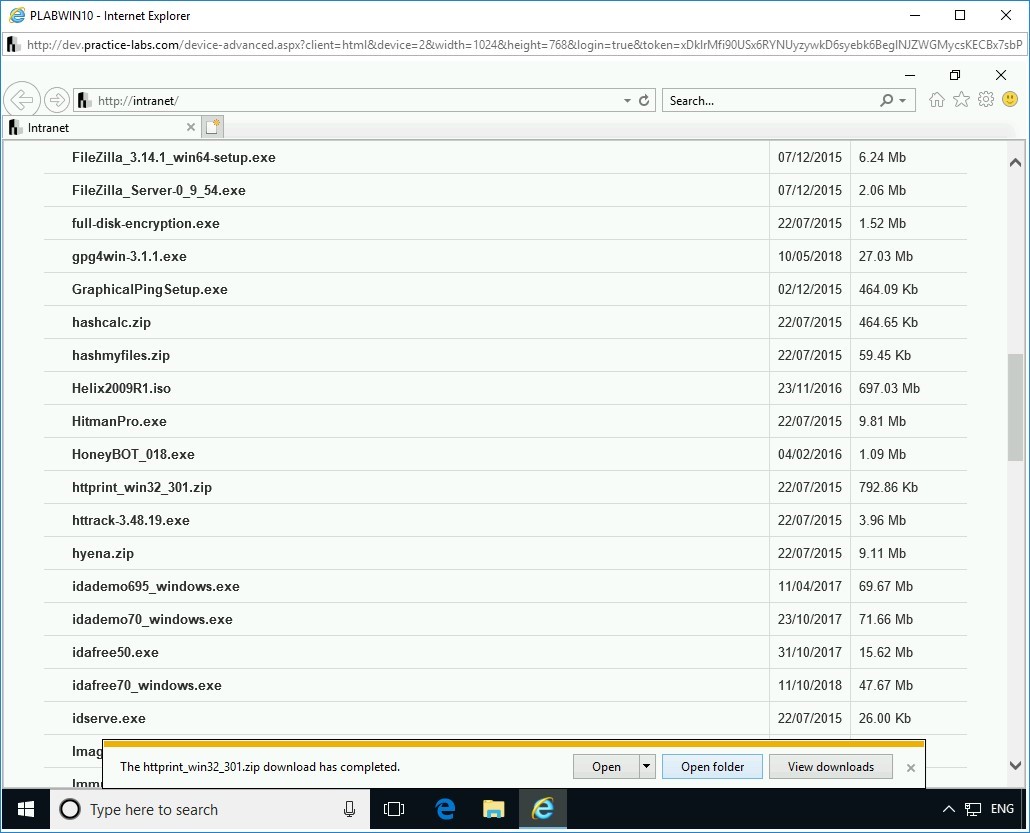The width and height of the screenshot is (1030, 833).
Task: Dismiss the download completed notification
Action: [910, 767]
